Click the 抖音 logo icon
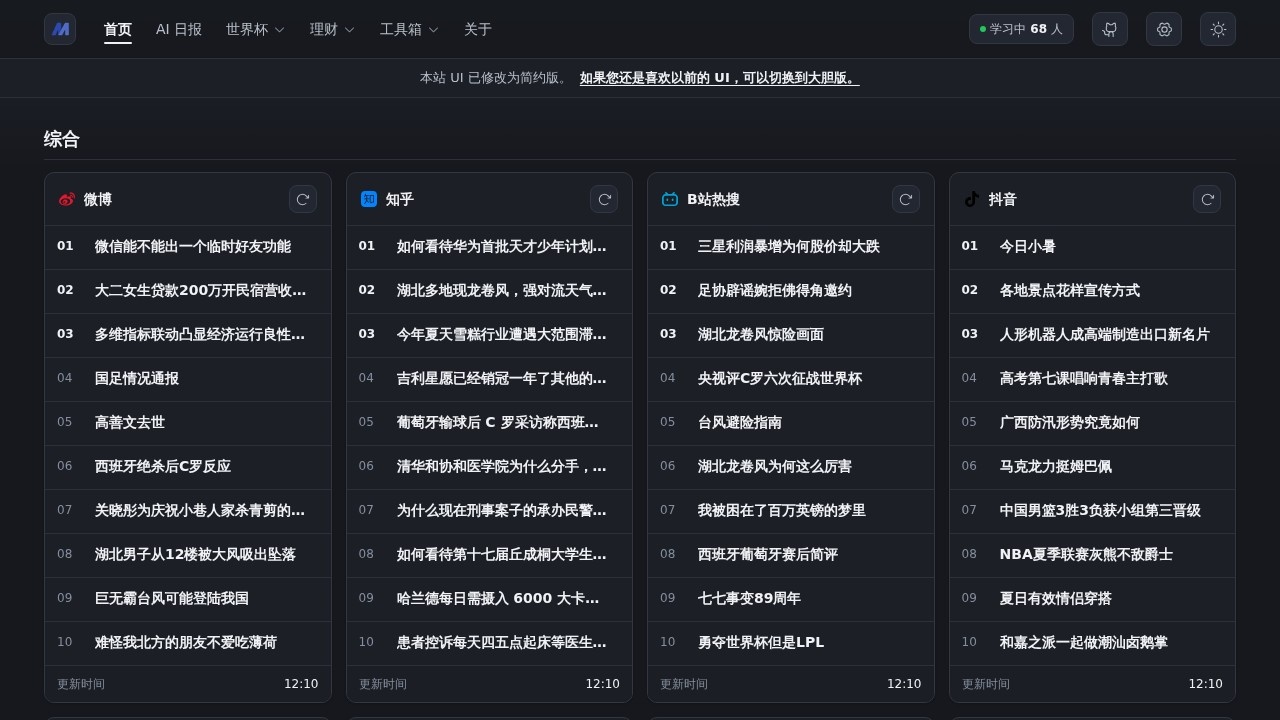 [x=972, y=199]
